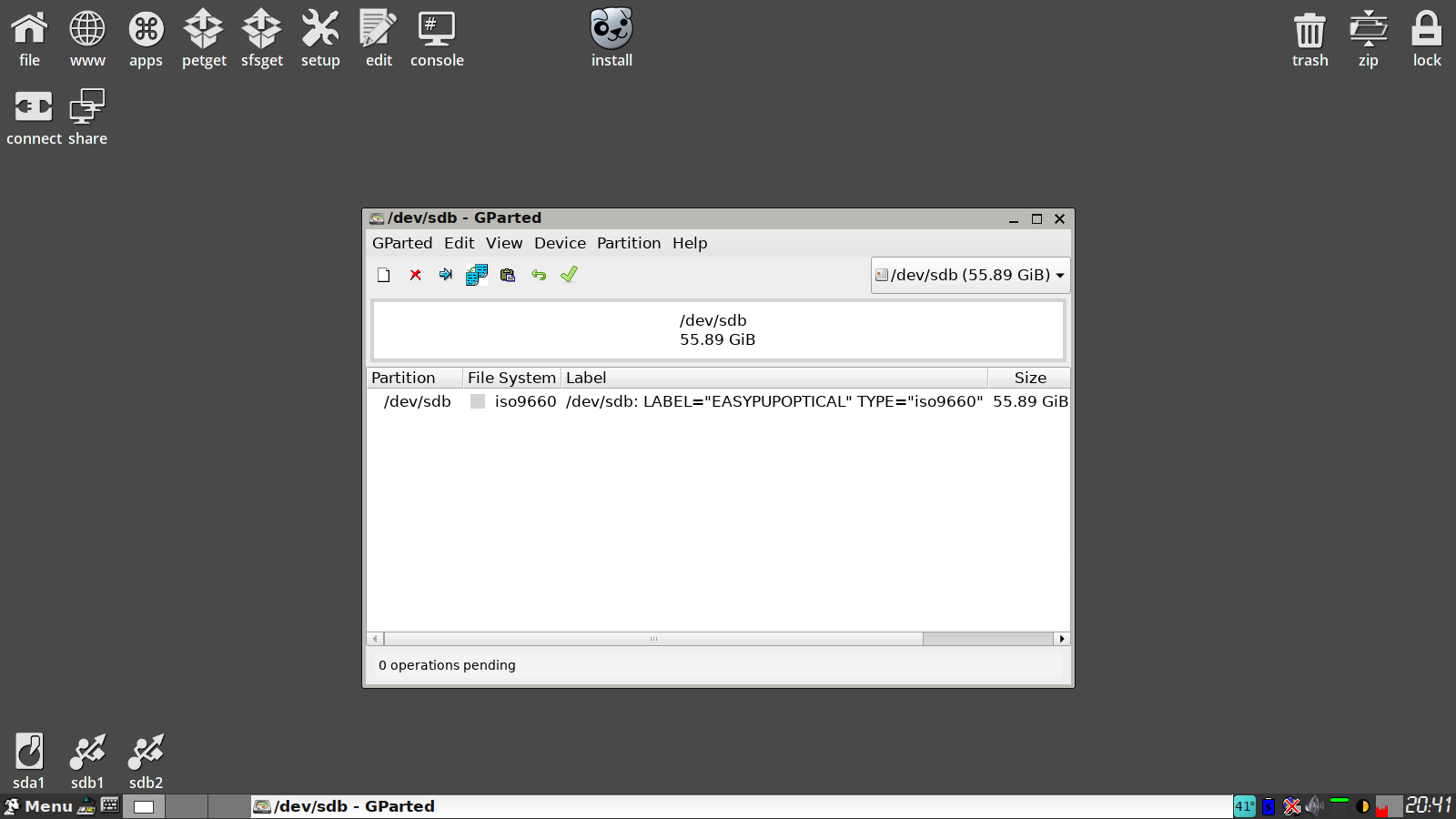This screenshot has height=819, width=1456.
Task: Open the GParted menu
Action: (x=402, y=243)
